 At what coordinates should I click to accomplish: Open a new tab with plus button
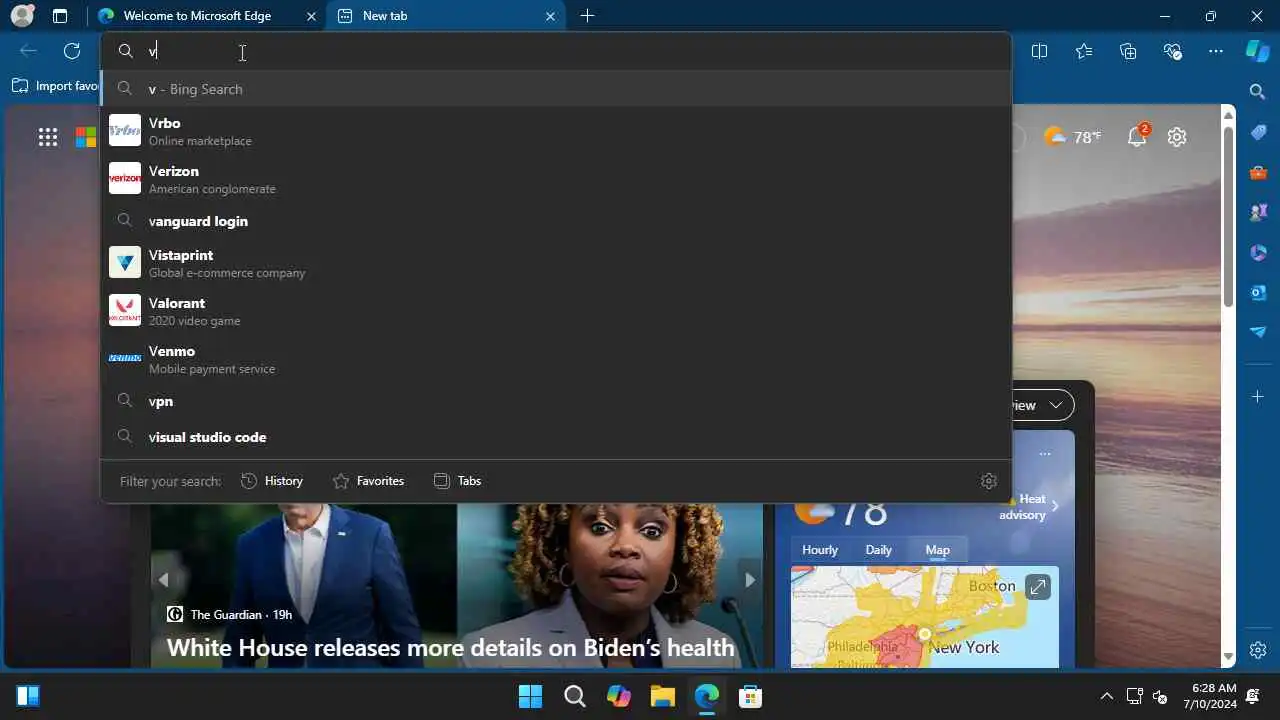pos(587,16)
